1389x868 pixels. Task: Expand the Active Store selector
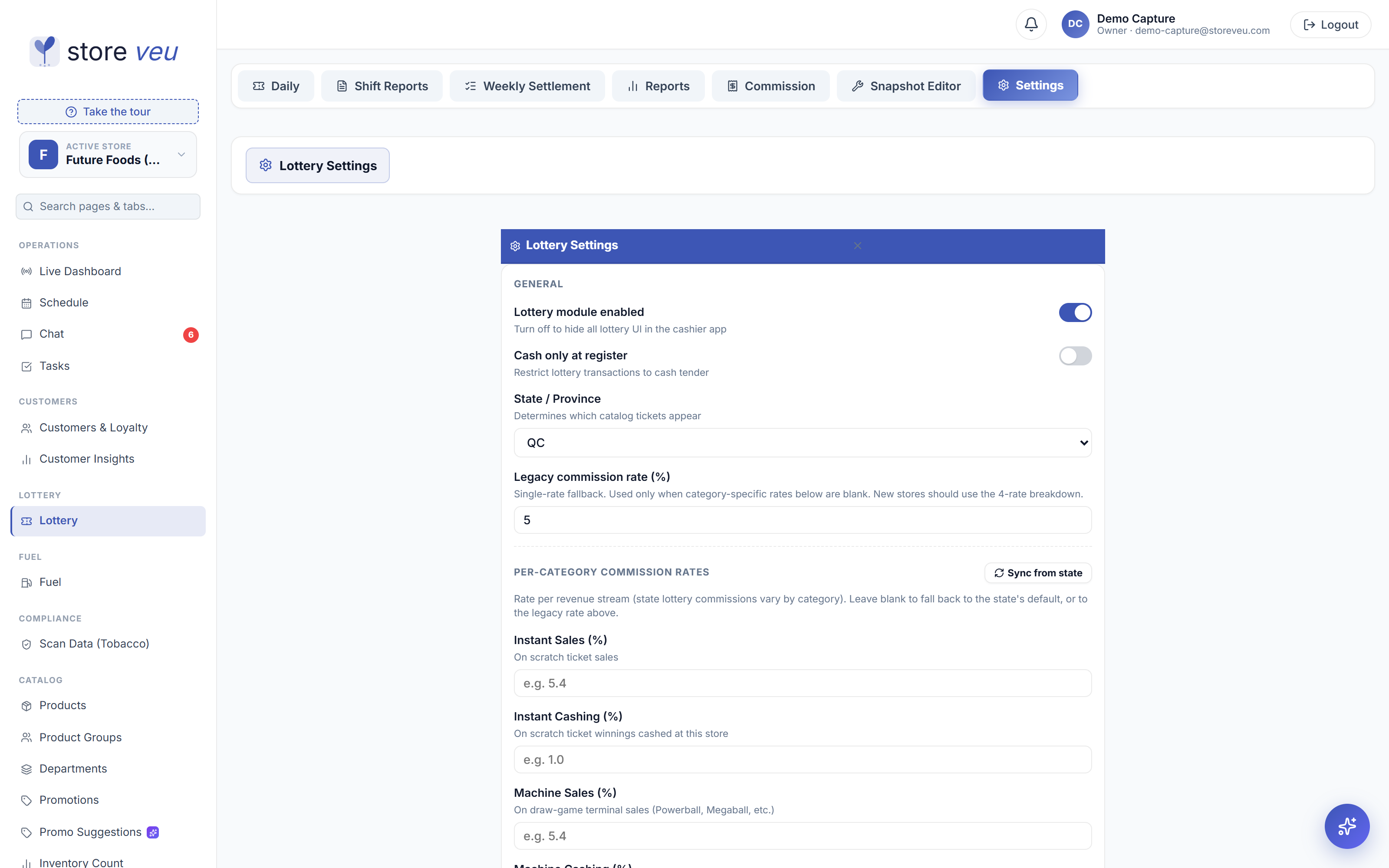coord(108,155)
